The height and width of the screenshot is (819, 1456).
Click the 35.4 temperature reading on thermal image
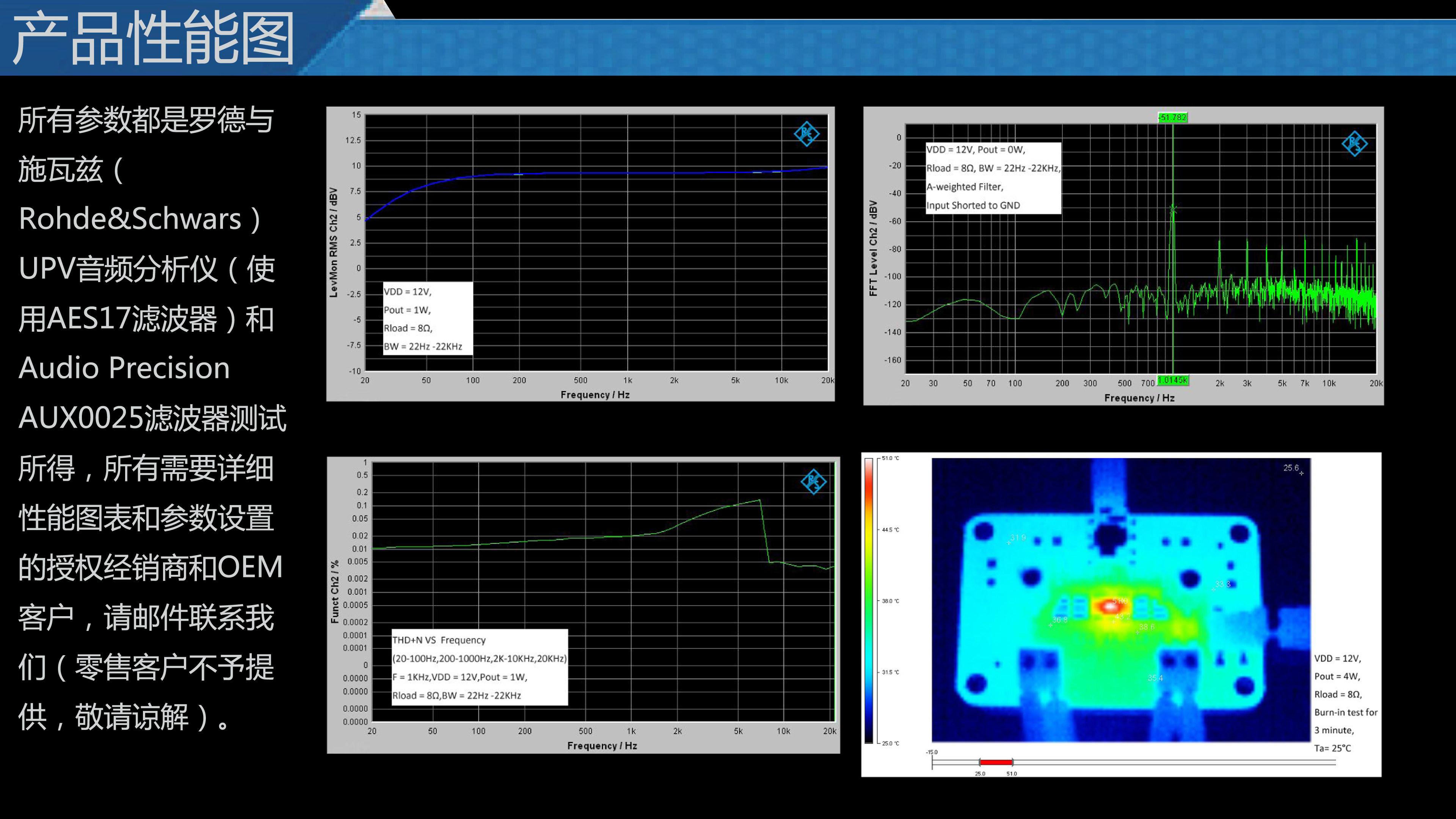pos(1155,678)
